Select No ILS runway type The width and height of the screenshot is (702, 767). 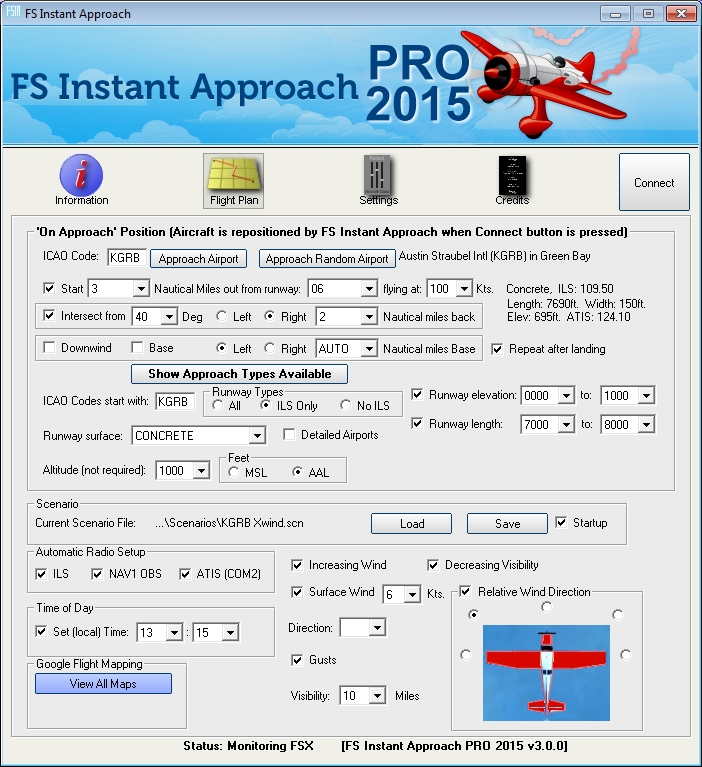(x=346, y=405)
